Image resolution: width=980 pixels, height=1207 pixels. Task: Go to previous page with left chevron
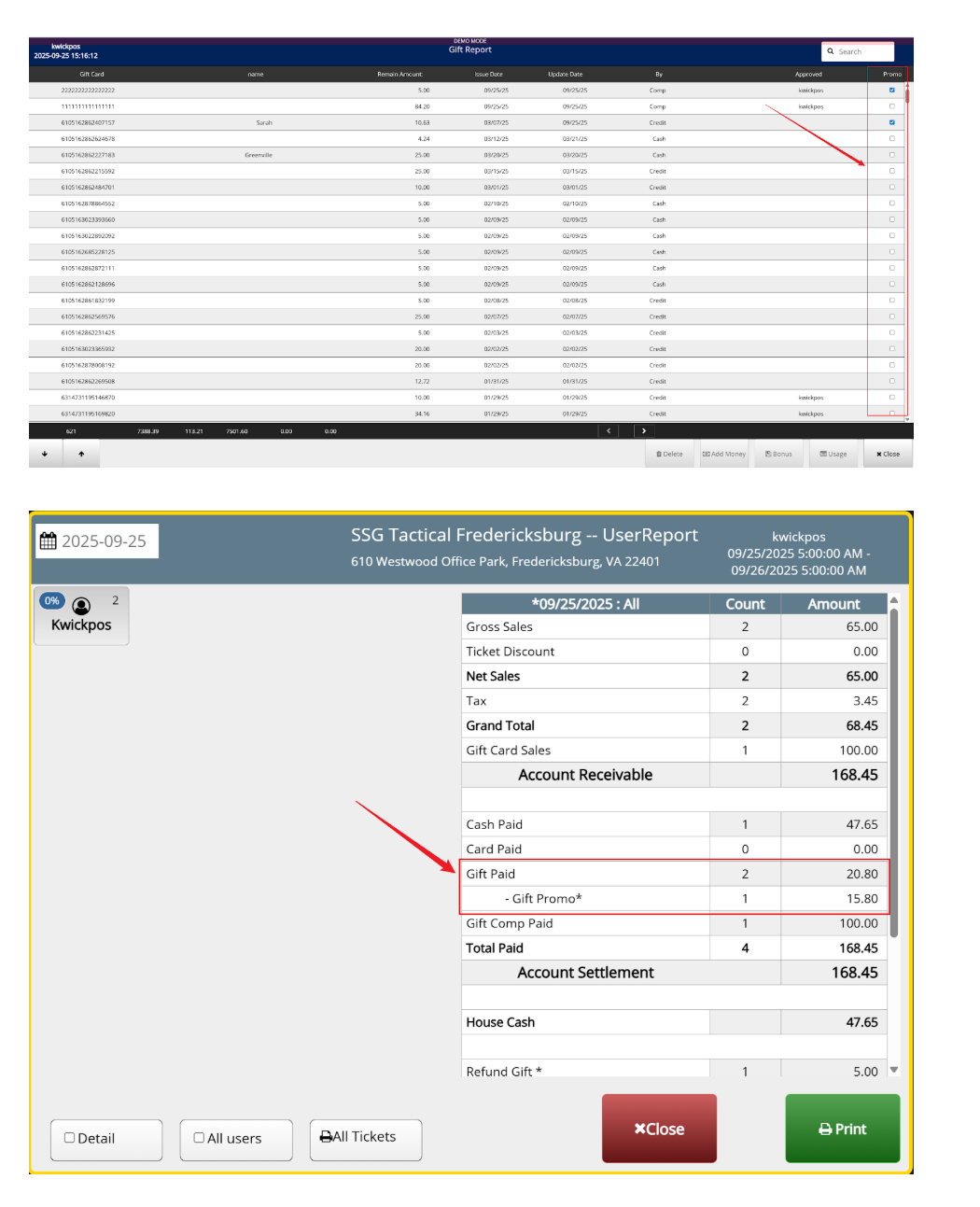609,431
